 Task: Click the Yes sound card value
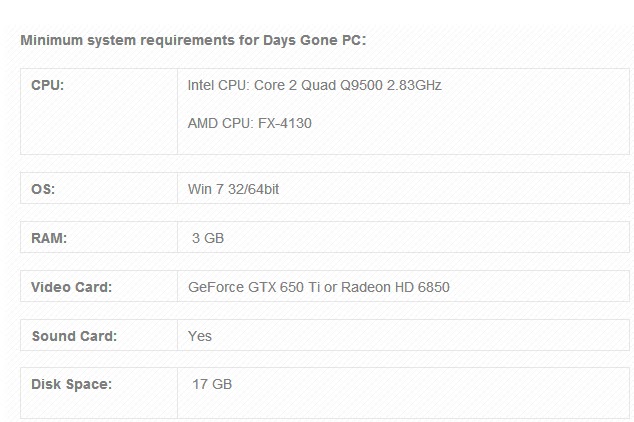pyautogui.click(x=199, y=336)
